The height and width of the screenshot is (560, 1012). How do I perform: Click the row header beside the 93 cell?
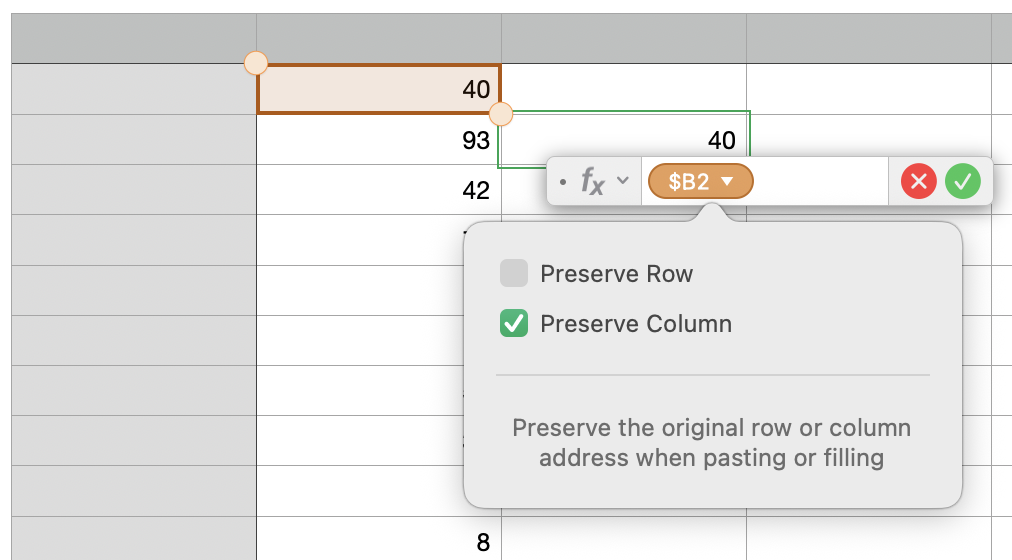pos(133,140)
